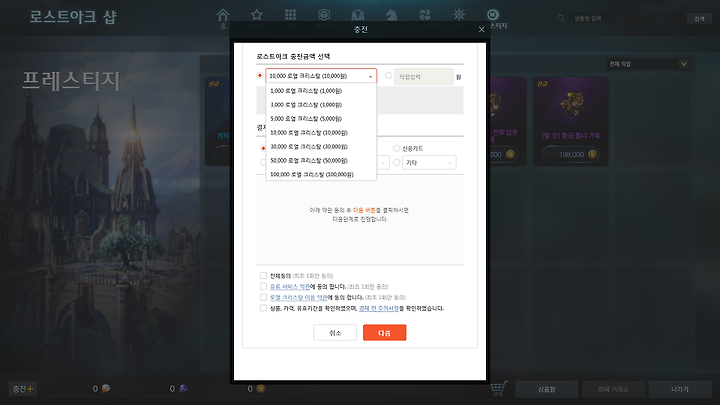Open the pinwheel category icon

(425, 15)
